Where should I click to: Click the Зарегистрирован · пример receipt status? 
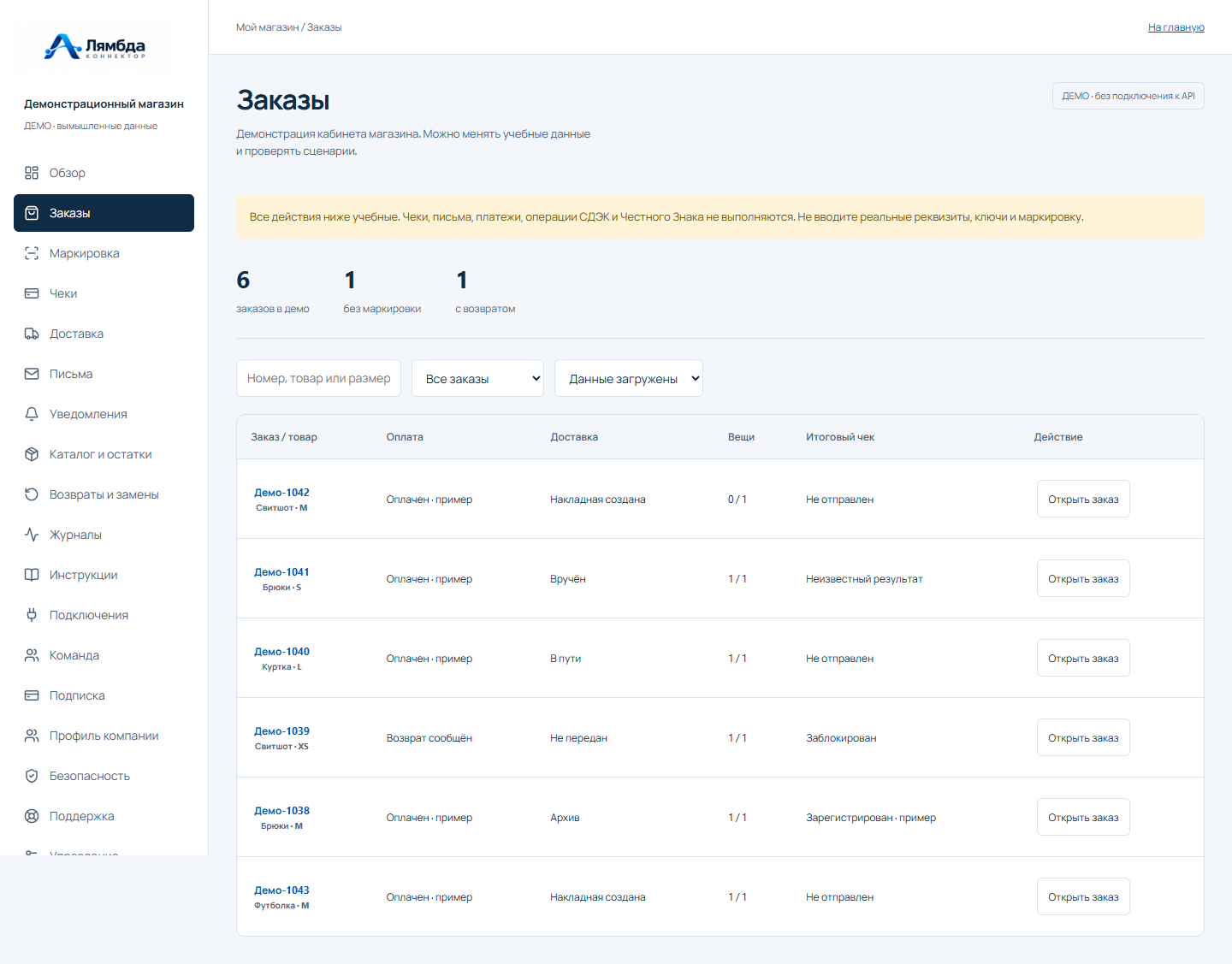click(x=871, y=818)
